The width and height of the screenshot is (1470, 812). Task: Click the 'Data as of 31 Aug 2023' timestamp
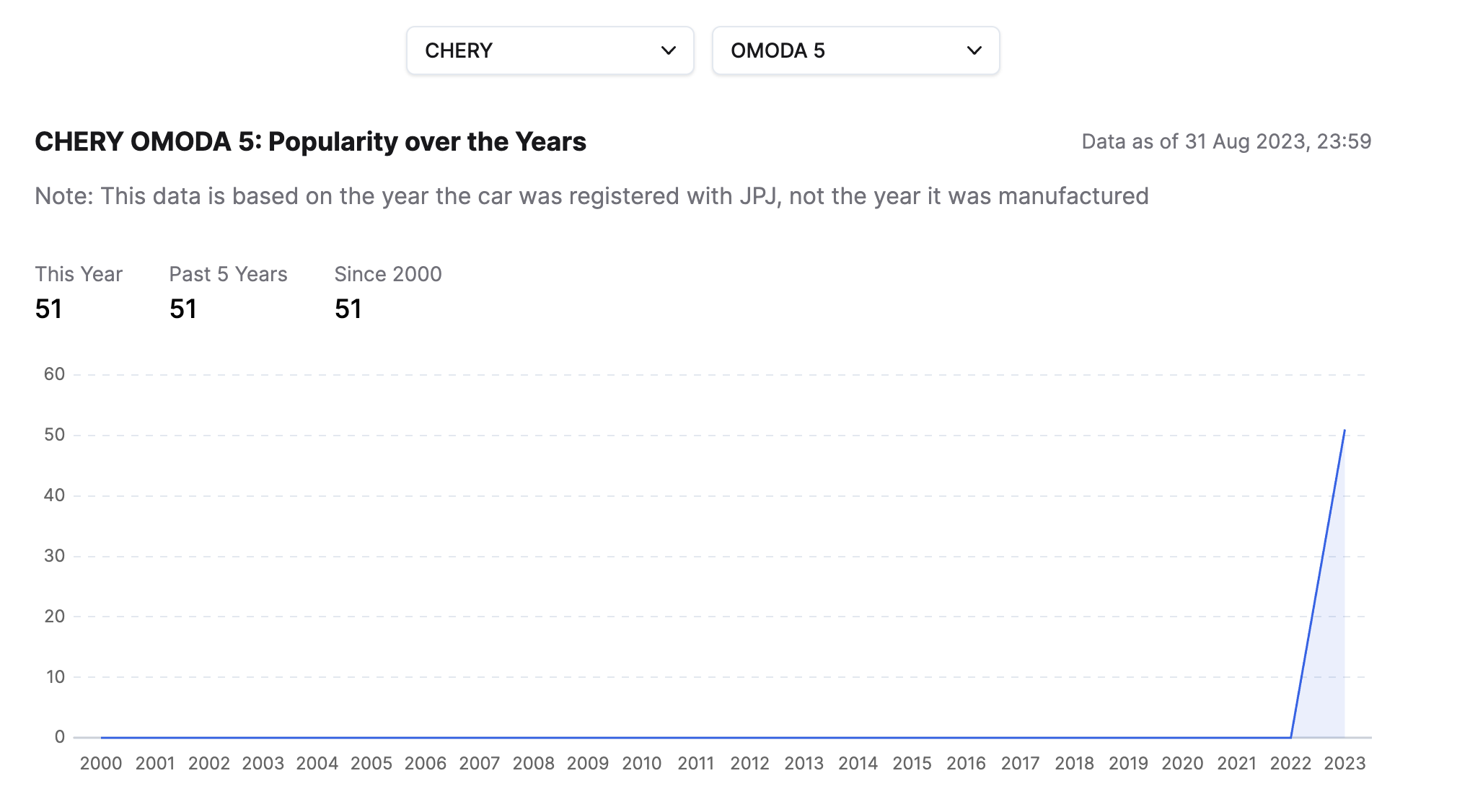point(1226,141)
